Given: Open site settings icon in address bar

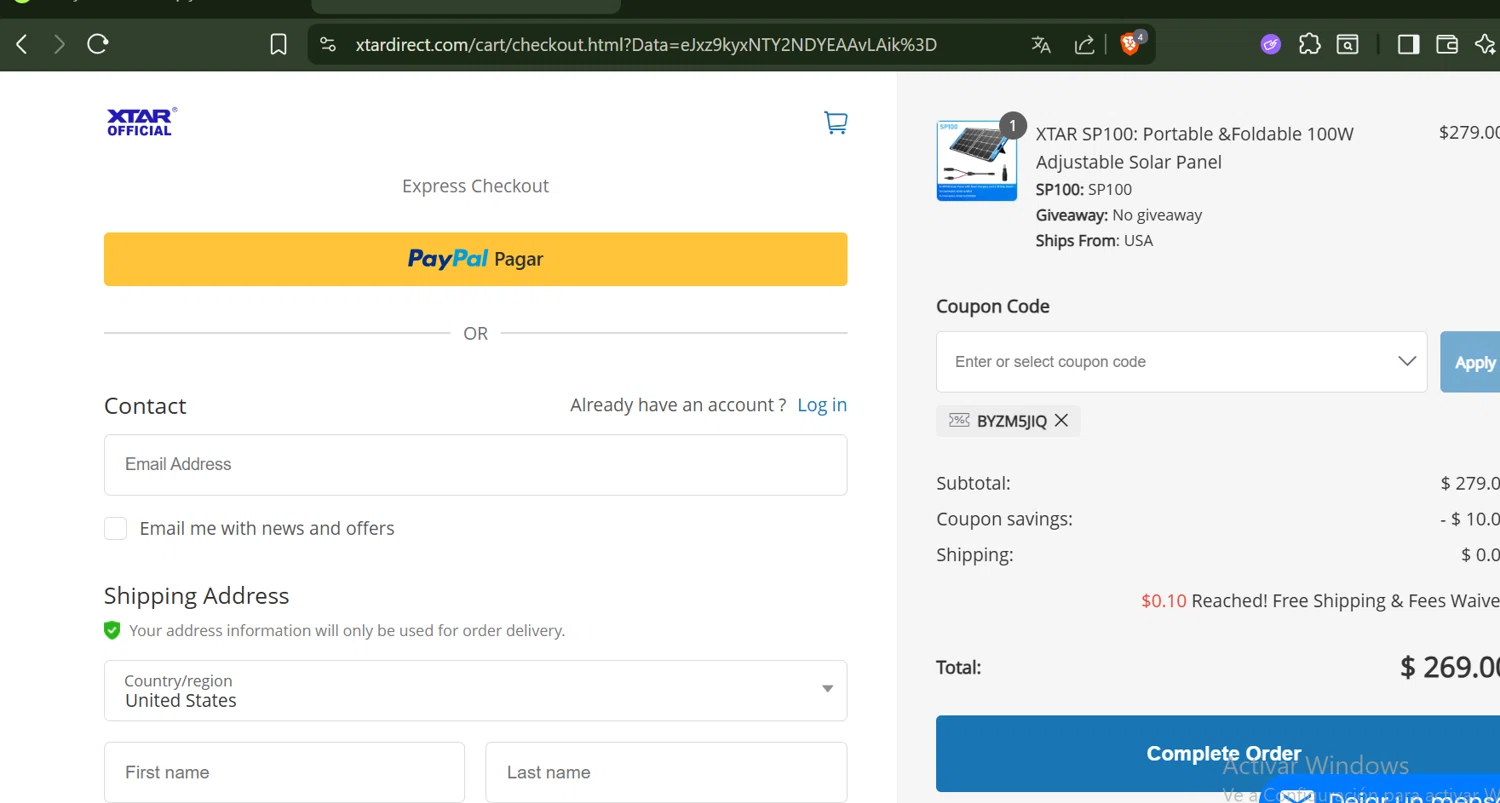Looking at the screenshot, I should tap(328, 45).
